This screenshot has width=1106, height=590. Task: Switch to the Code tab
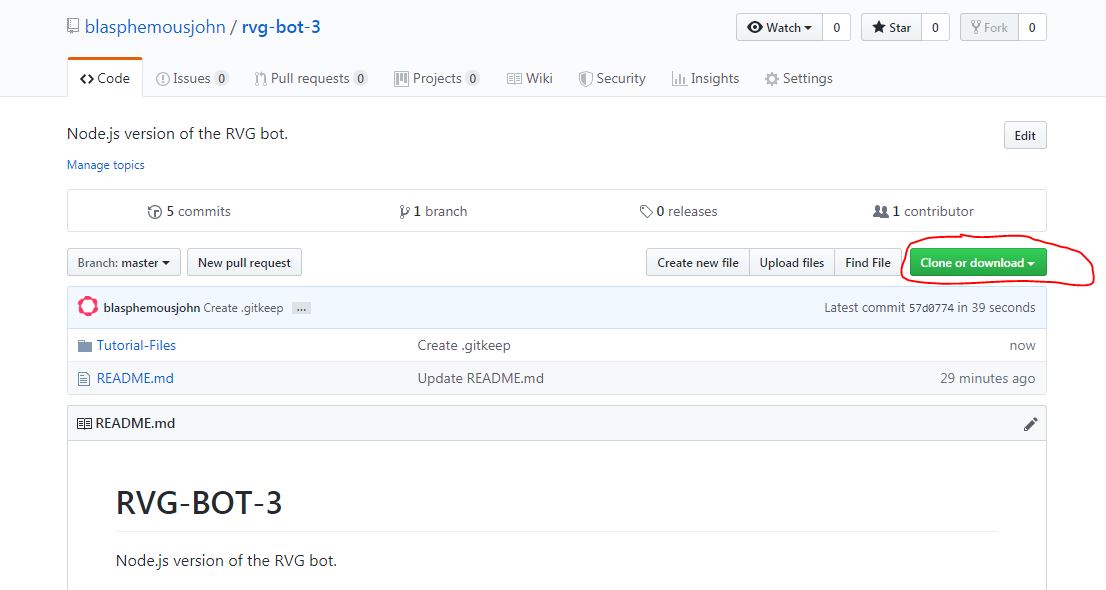point(105,78)
